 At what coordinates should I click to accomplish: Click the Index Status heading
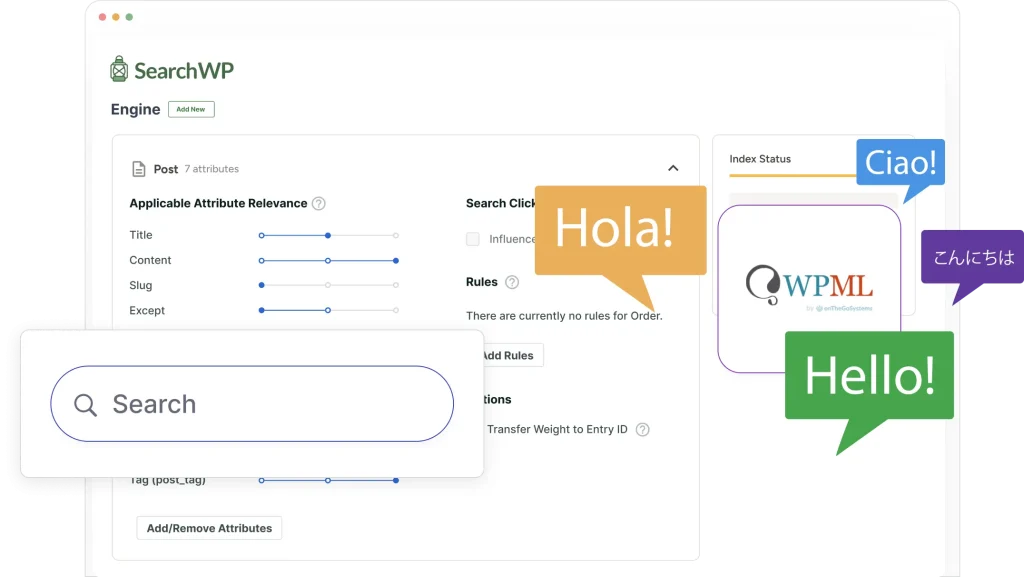point(760,159)
